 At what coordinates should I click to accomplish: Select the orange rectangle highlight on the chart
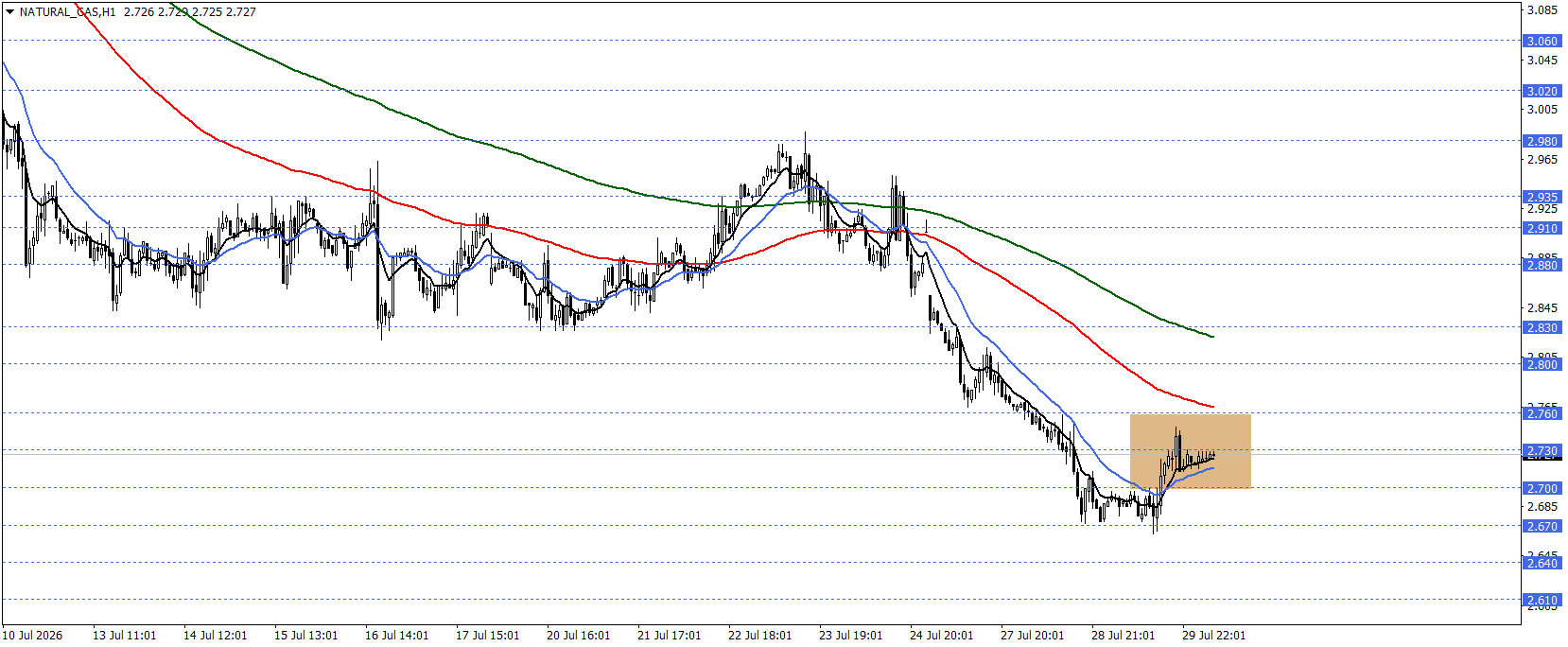(1190, 451)
